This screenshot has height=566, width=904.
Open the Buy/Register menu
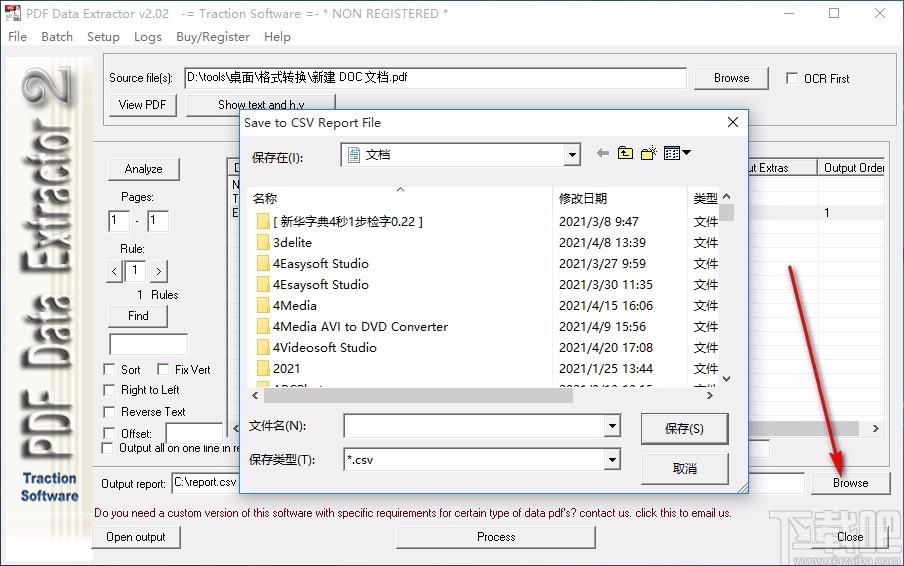[213, 36]
